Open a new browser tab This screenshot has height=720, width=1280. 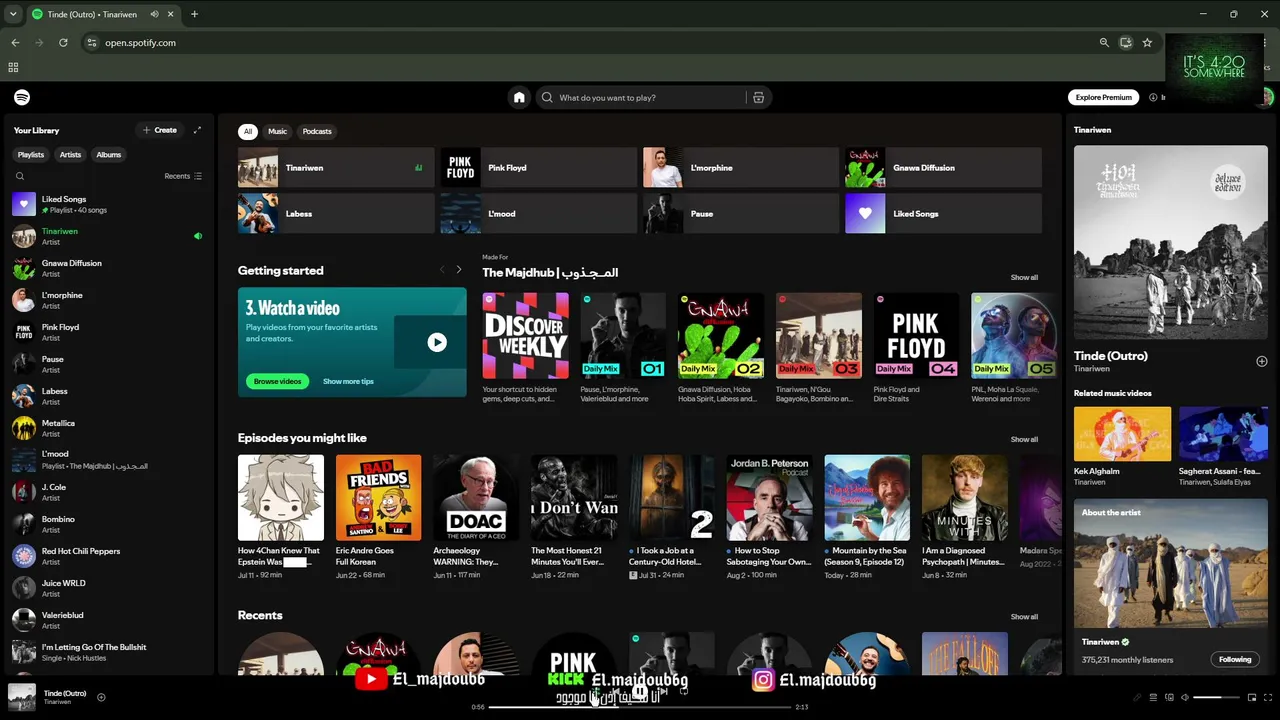pyautogui.click(x=194, y=14)
